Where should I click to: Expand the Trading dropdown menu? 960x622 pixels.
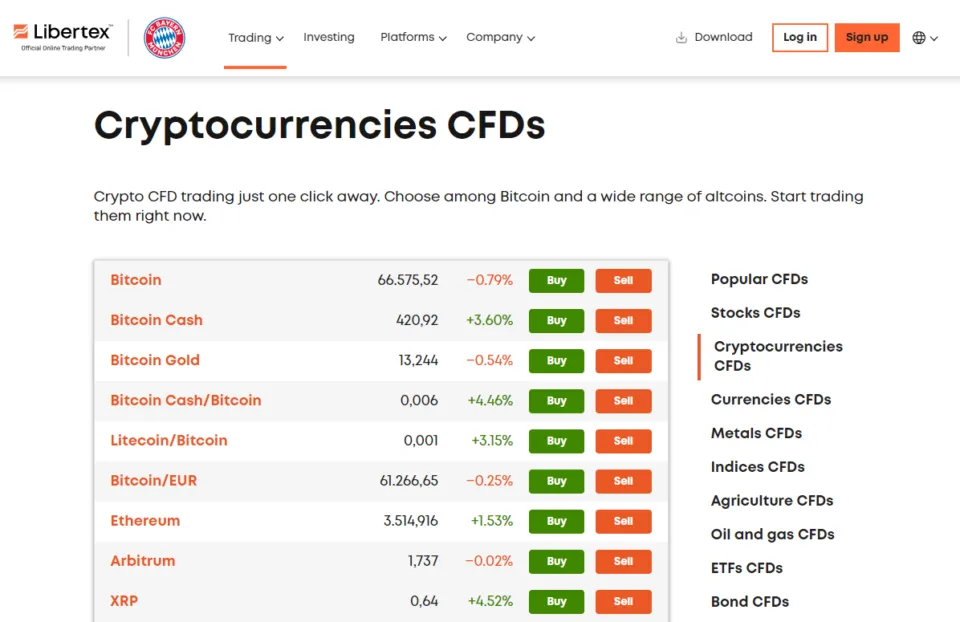point(255,38)
